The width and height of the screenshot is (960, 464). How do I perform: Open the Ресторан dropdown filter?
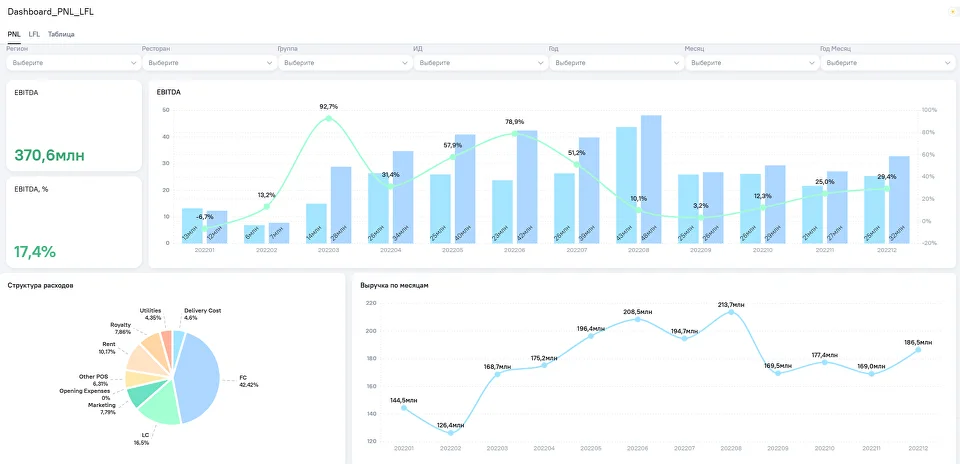coord(209,62)
